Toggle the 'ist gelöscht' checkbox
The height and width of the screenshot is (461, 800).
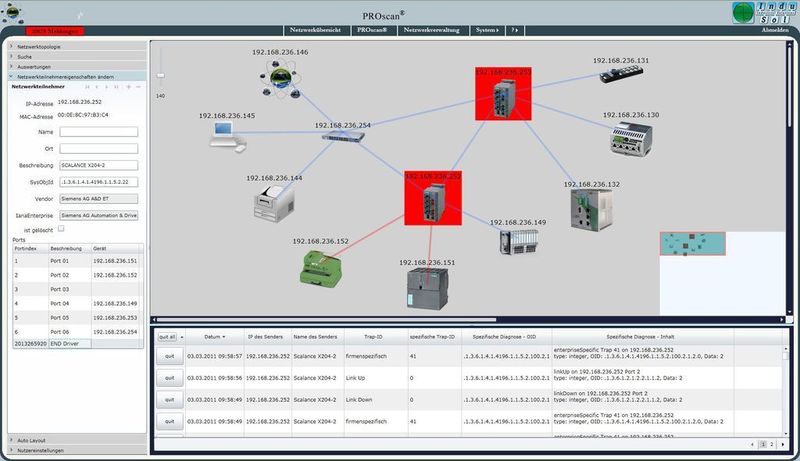[61, 229]
